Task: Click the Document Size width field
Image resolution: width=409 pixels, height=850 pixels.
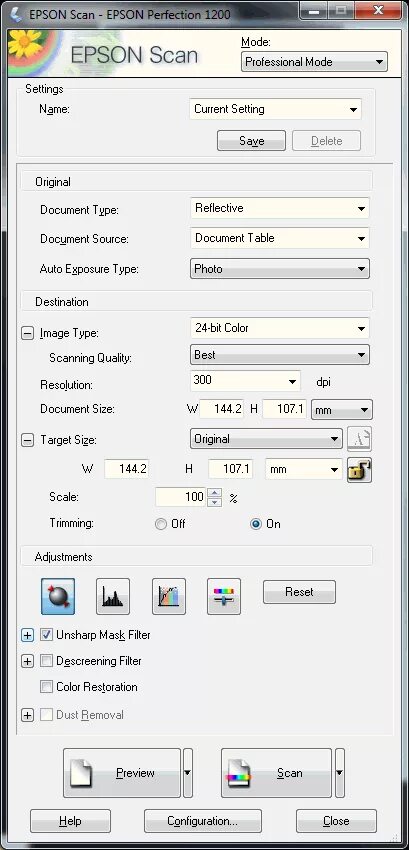Action: [221, 409]
